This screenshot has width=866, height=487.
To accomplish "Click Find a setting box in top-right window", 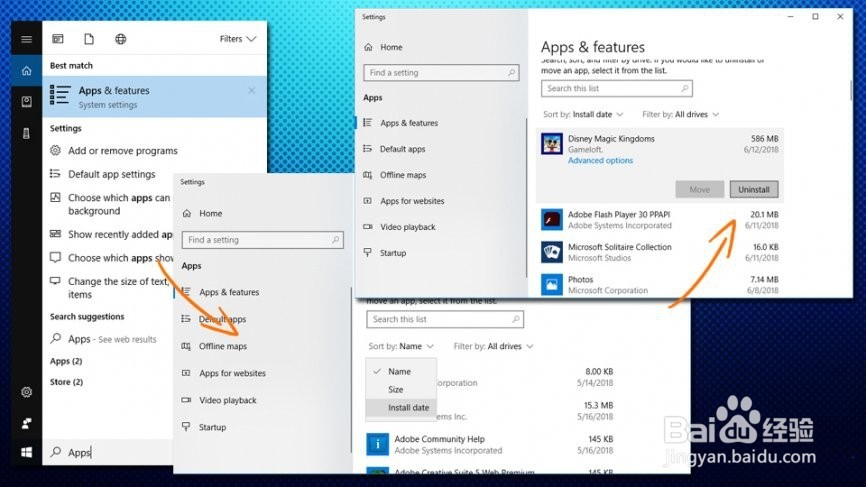I will point(441,72).
